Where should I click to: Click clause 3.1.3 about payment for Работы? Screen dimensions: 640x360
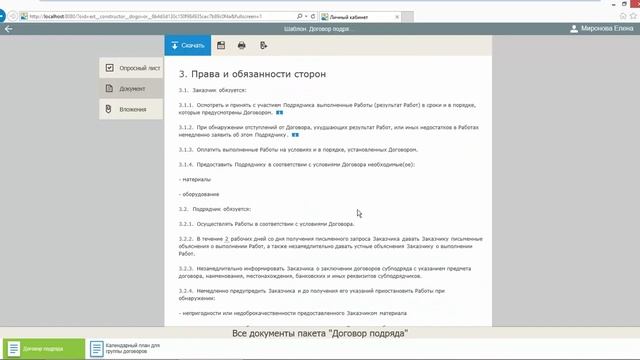(298, 150)
